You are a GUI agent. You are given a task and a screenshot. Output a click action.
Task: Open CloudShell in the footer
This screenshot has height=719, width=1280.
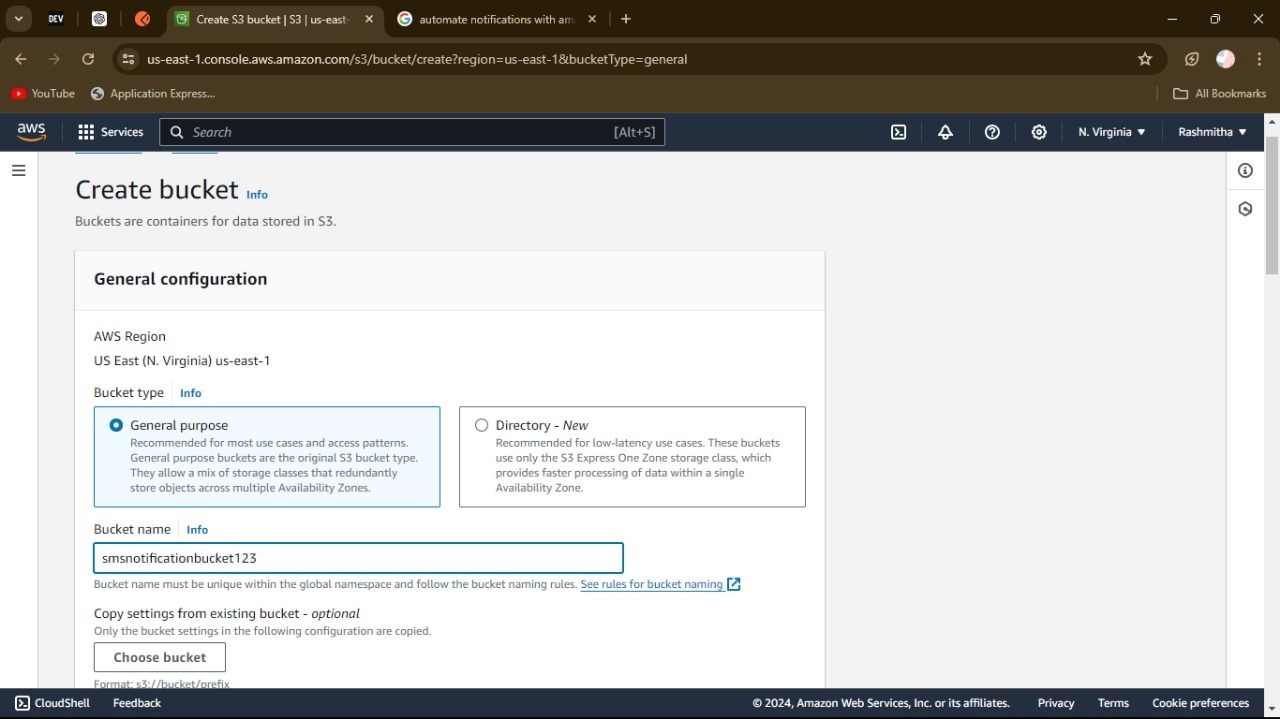point(52,703)
